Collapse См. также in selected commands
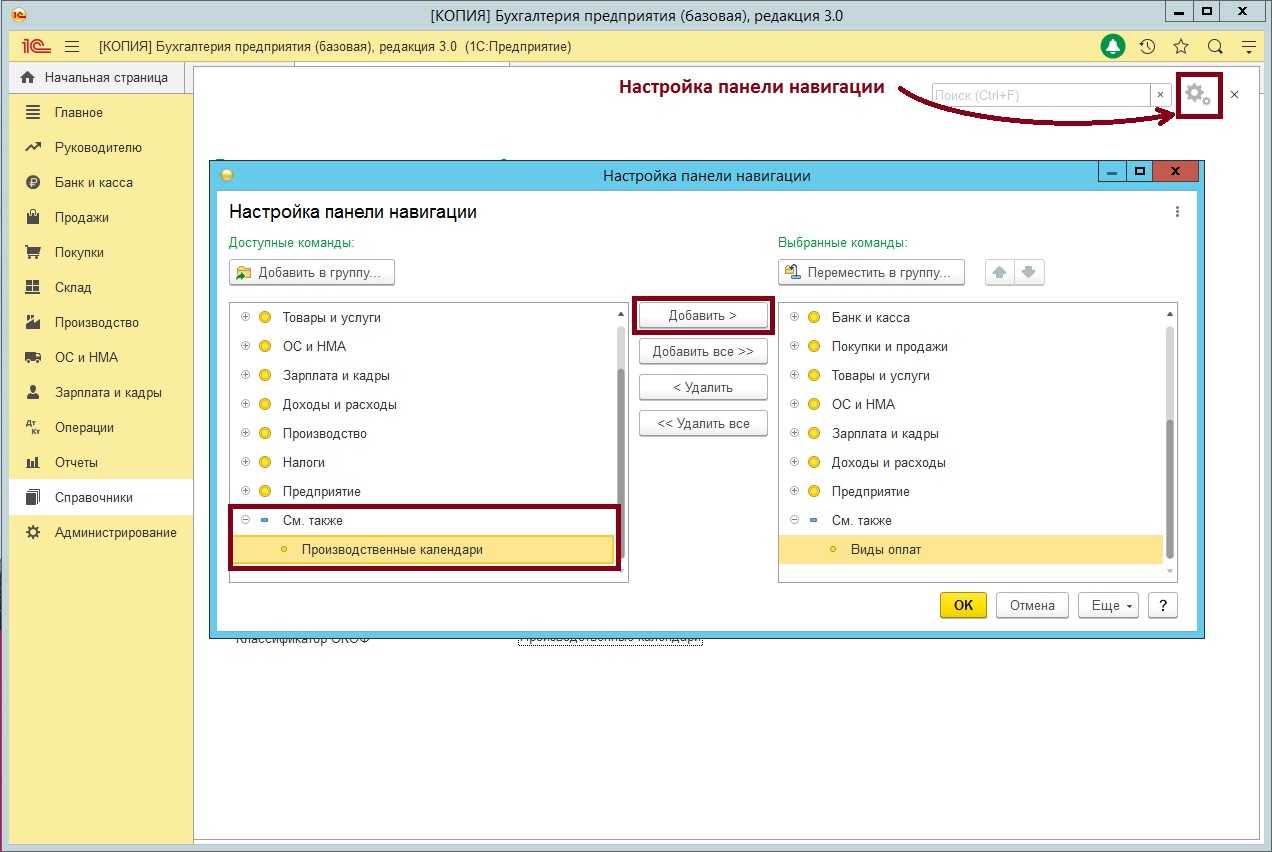Screen dimensions: 1272x852 795,520
